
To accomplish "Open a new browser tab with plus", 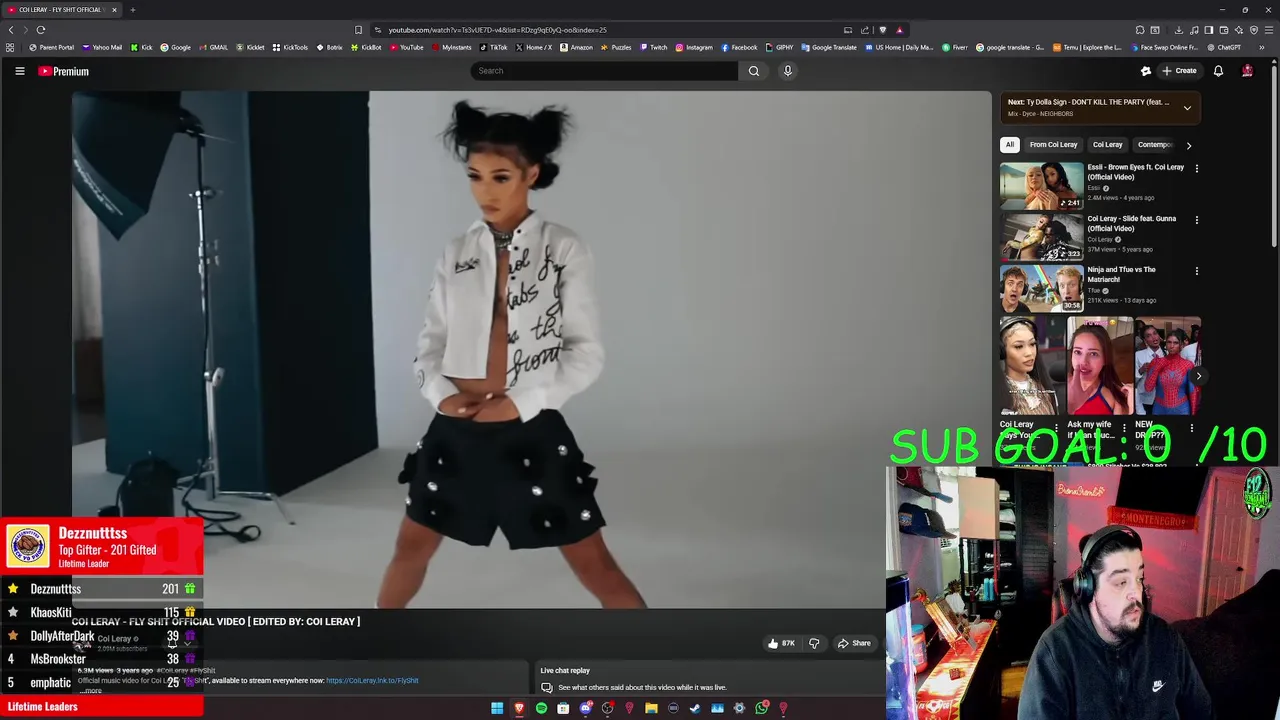I will 132,10.
